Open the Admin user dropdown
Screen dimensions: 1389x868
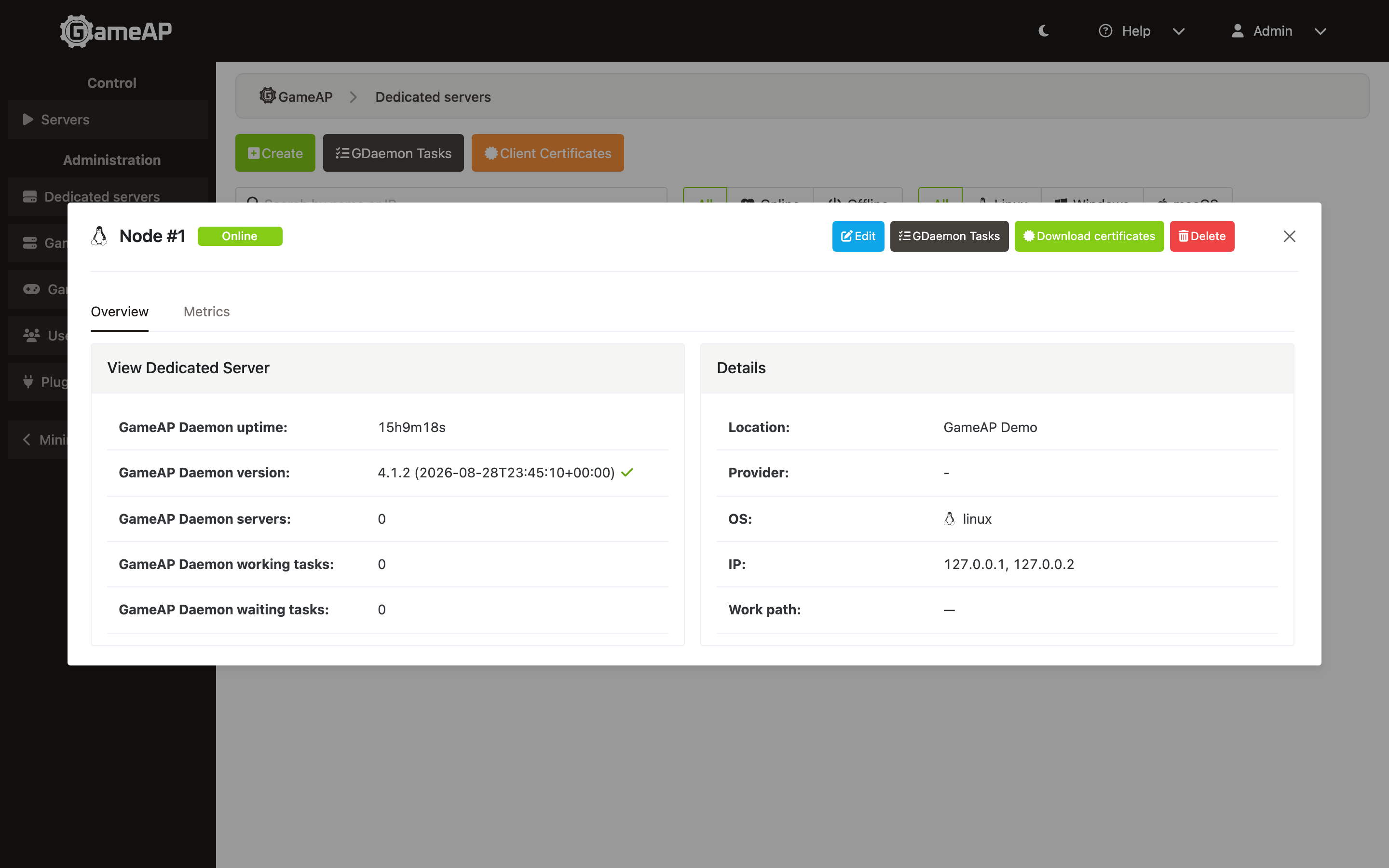[x=1279, y=31]
